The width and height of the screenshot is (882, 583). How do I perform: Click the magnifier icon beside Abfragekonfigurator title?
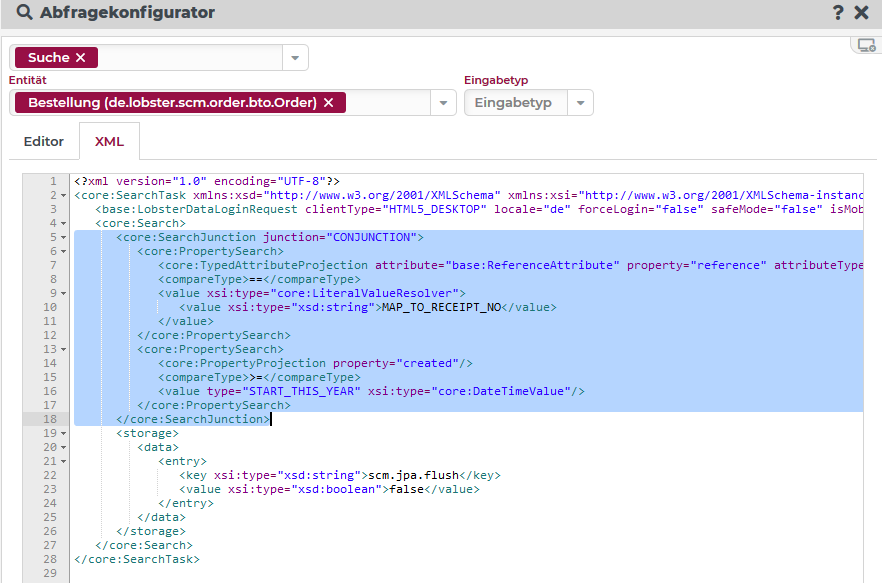[x=24, y=13]
